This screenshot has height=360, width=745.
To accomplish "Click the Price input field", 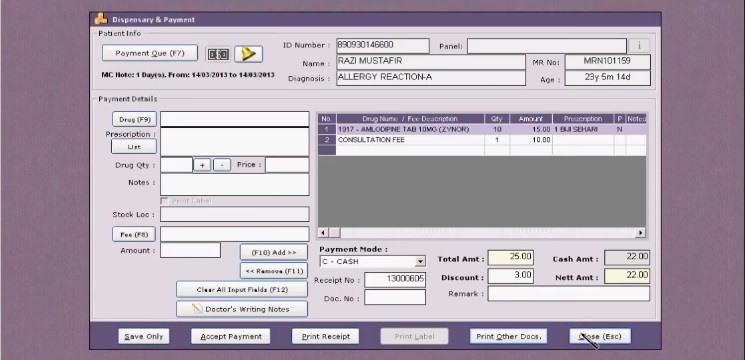I will (287, 165).
